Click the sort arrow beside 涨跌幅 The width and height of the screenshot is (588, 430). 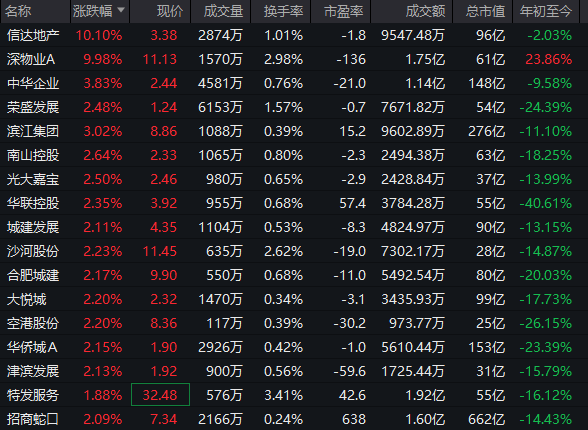[121, 10]
